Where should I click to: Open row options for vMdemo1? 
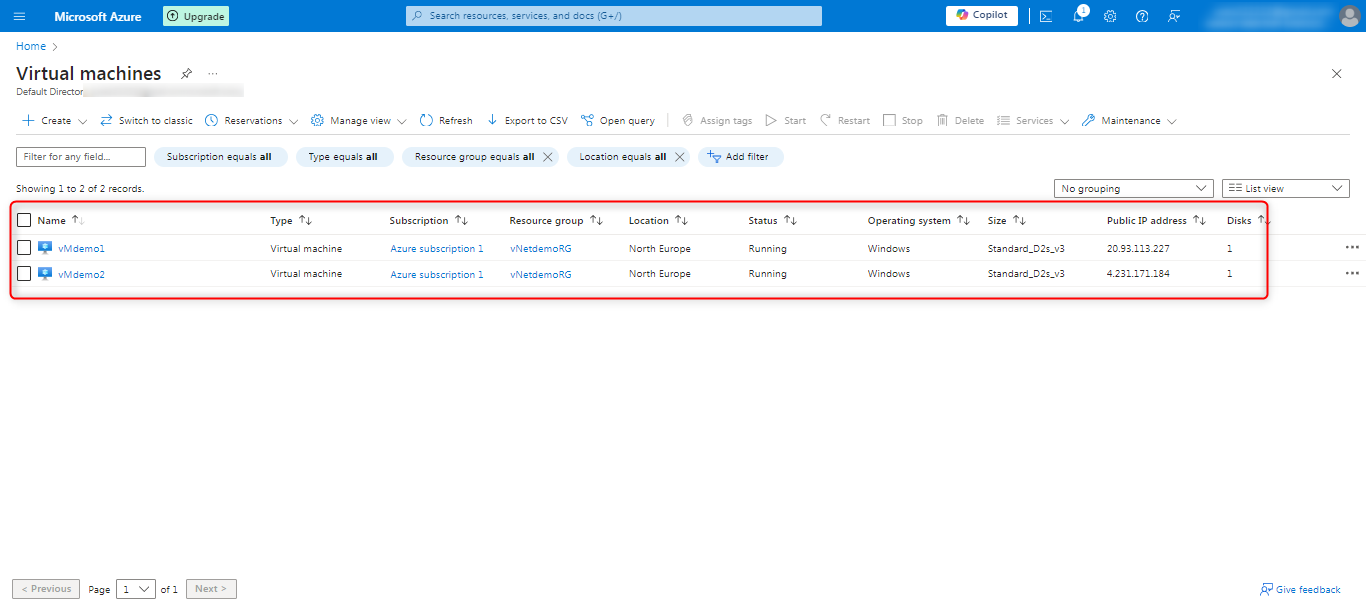(x=1352, y=247)
